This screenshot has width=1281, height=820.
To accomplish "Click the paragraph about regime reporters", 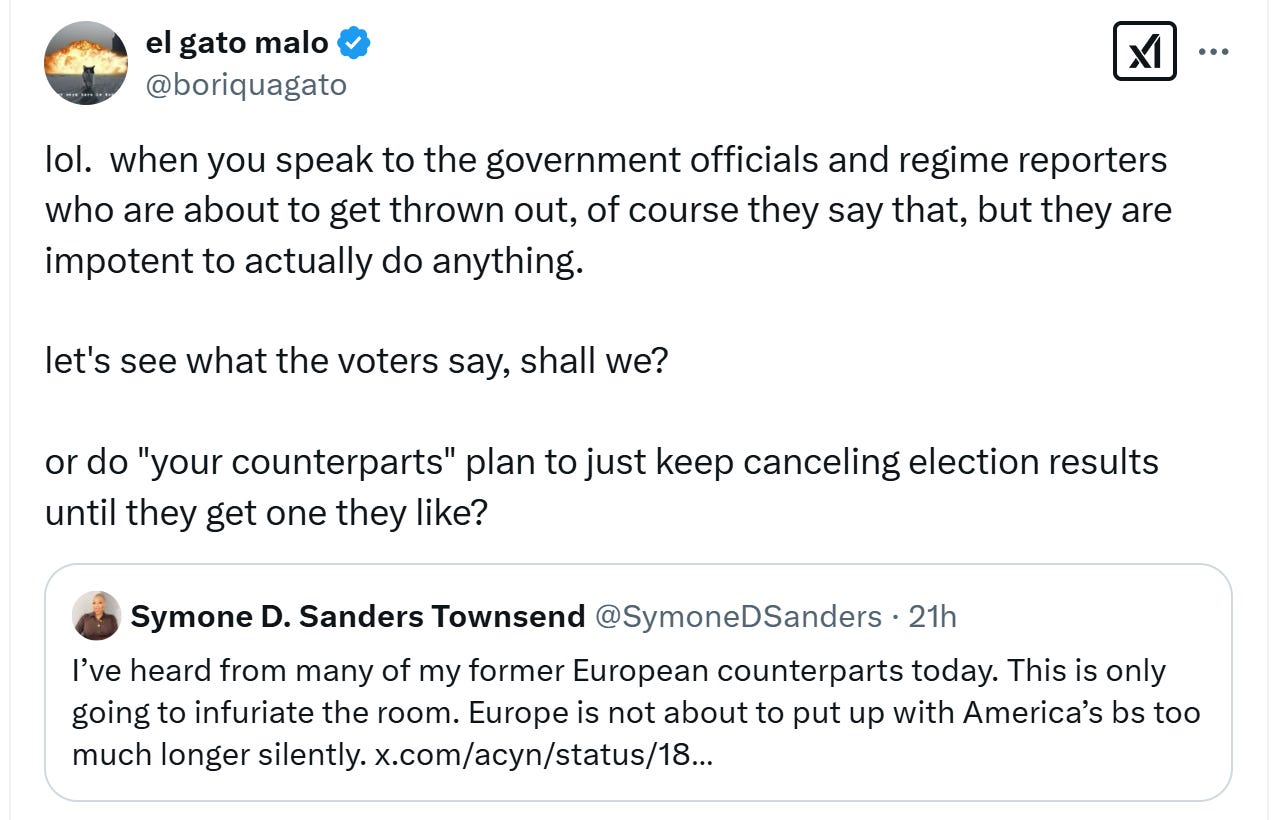I will click(x=607, y=210).
